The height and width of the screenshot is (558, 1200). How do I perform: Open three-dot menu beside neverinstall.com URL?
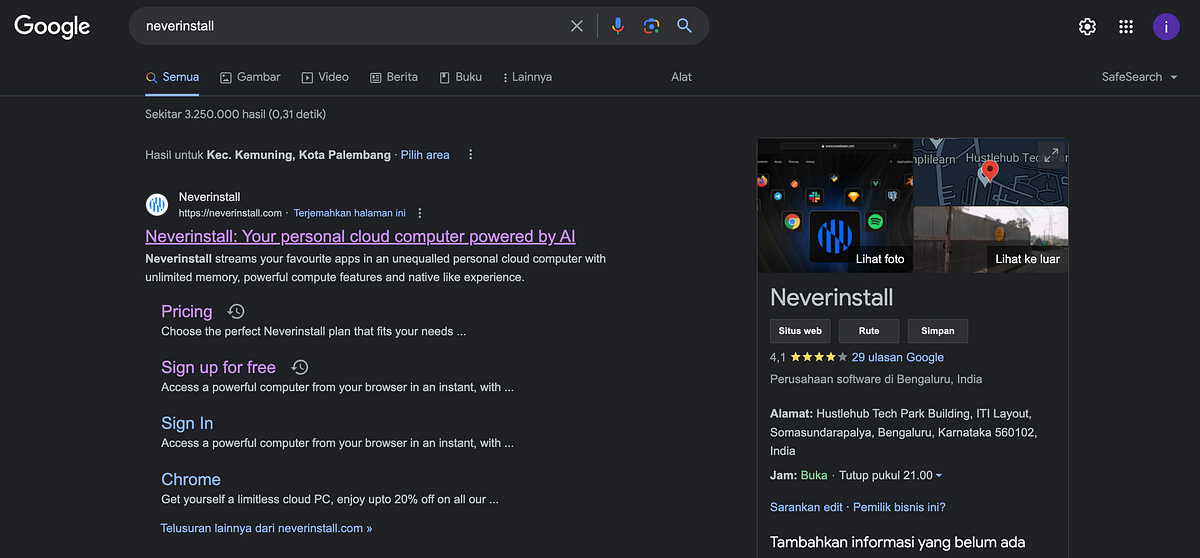[420, 213]
